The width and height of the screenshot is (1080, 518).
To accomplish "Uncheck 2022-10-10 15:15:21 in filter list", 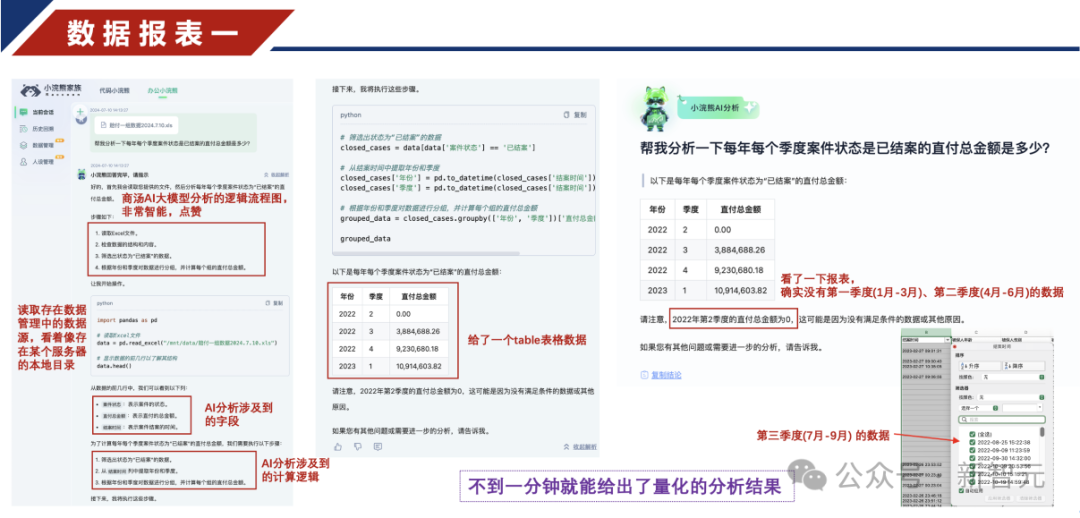I will [972, 474].
